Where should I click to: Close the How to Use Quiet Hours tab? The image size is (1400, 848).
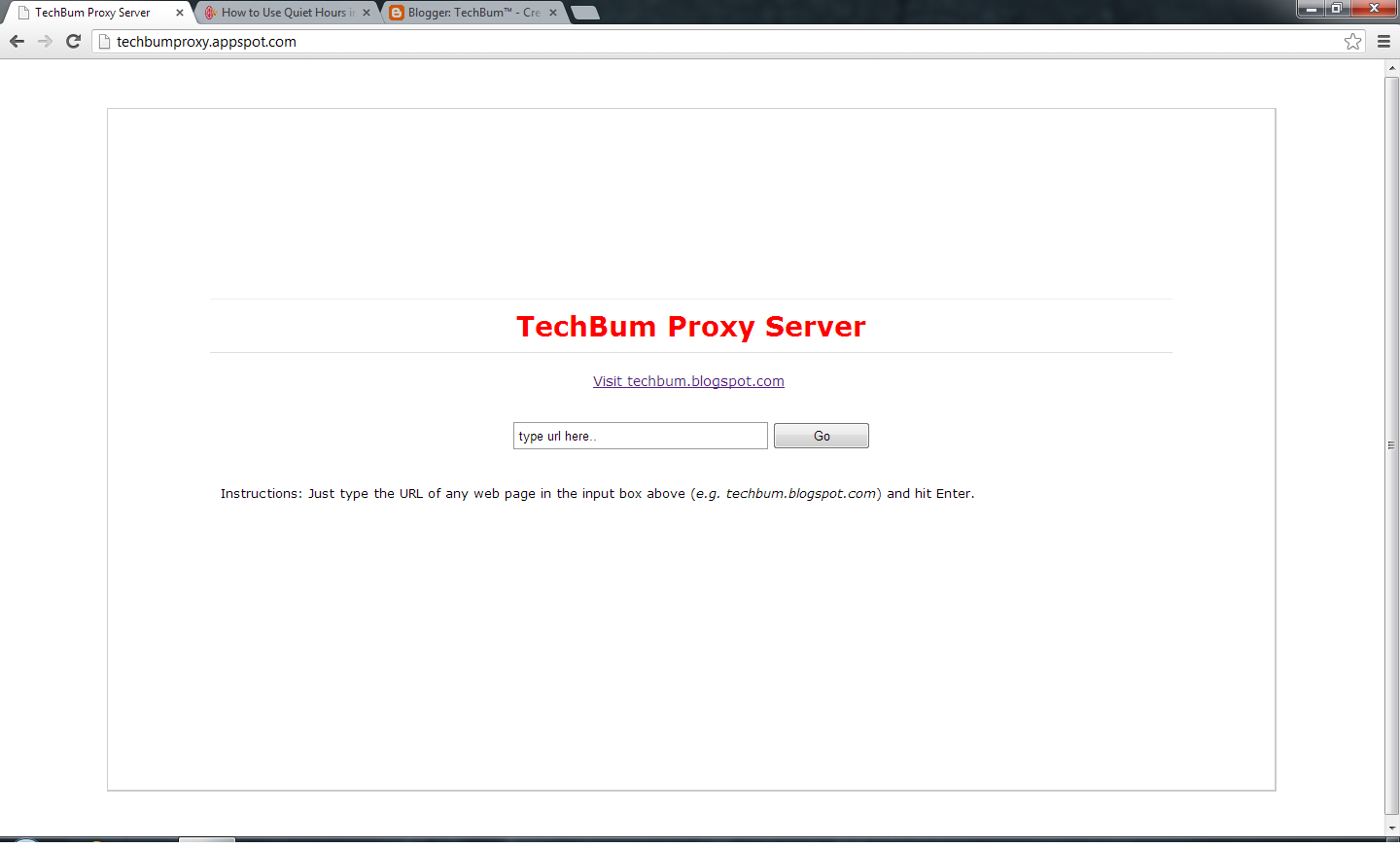point(367,13)
